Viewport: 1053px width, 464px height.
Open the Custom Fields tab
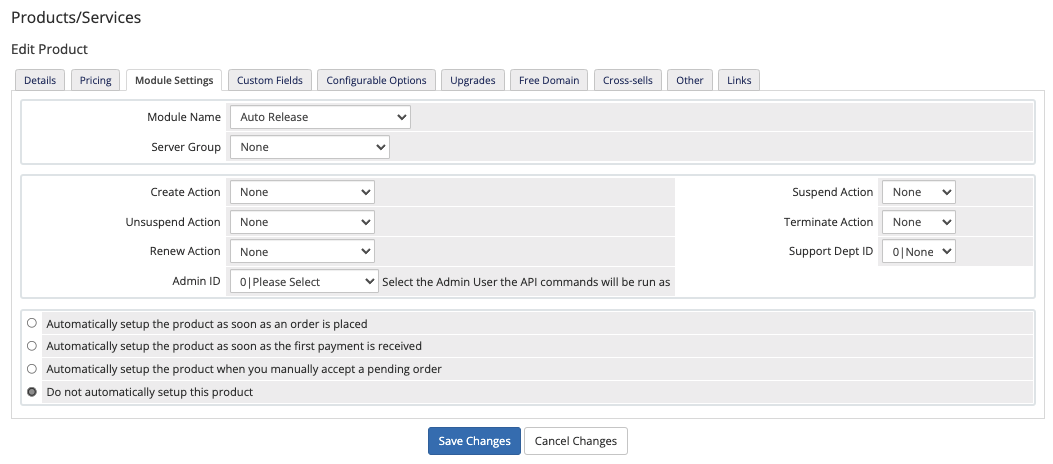coord(269,80)
